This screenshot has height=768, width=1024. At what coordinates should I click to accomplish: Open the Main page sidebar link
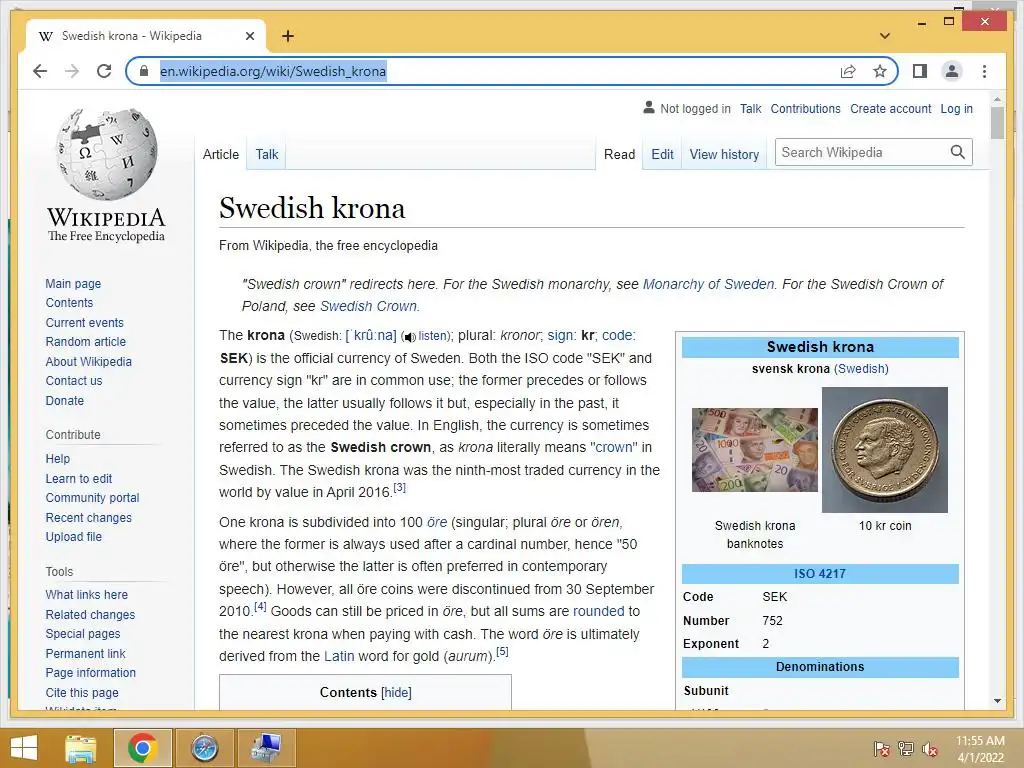tap(73, 283)
